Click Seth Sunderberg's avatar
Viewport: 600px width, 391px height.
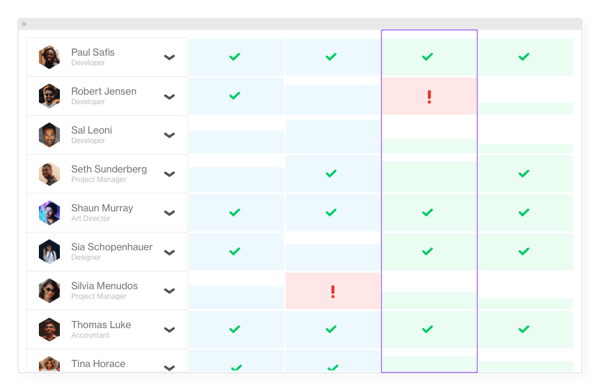49,174
